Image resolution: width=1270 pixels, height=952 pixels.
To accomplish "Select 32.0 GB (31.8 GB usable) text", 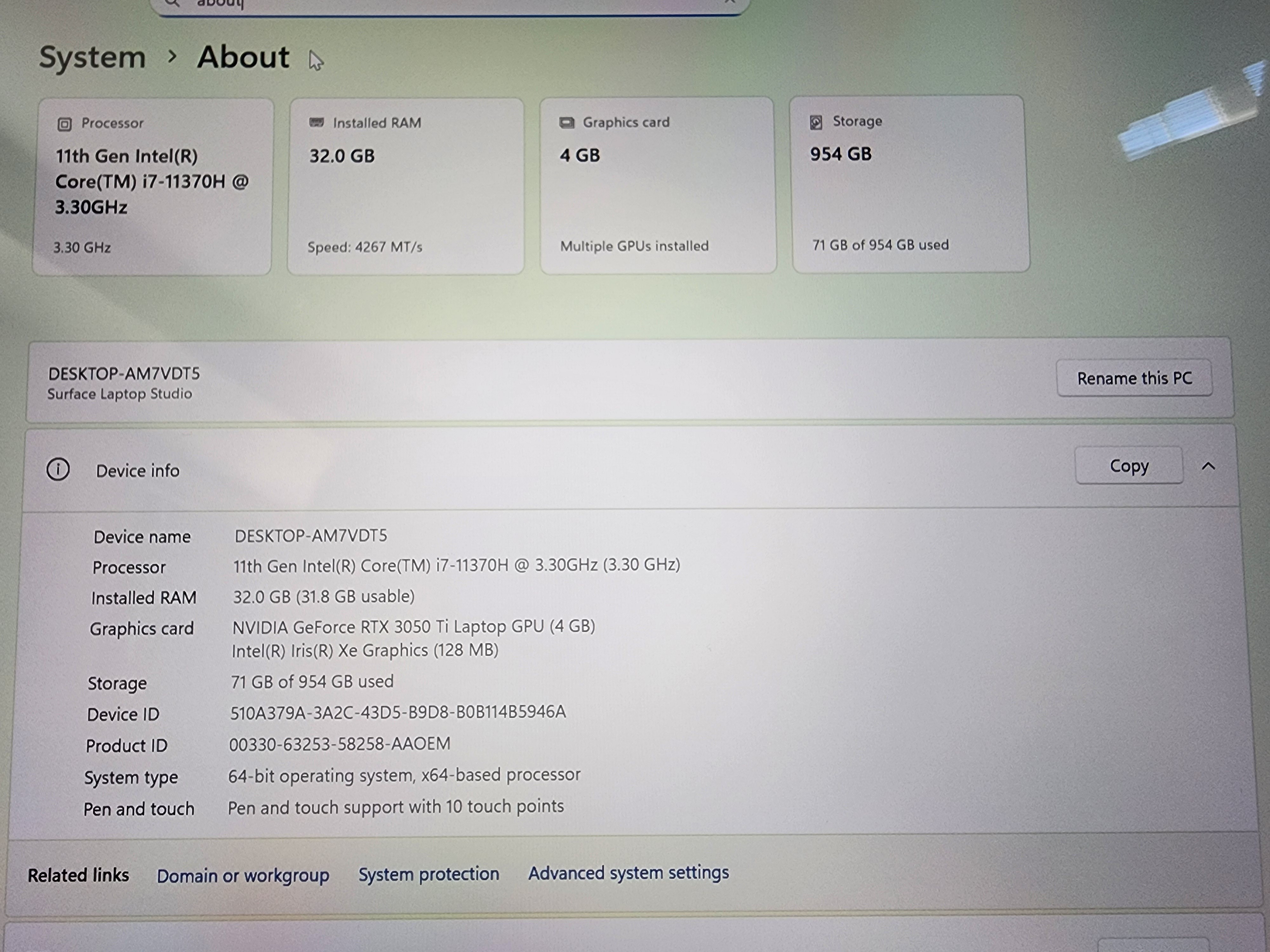I will [323, 597].
